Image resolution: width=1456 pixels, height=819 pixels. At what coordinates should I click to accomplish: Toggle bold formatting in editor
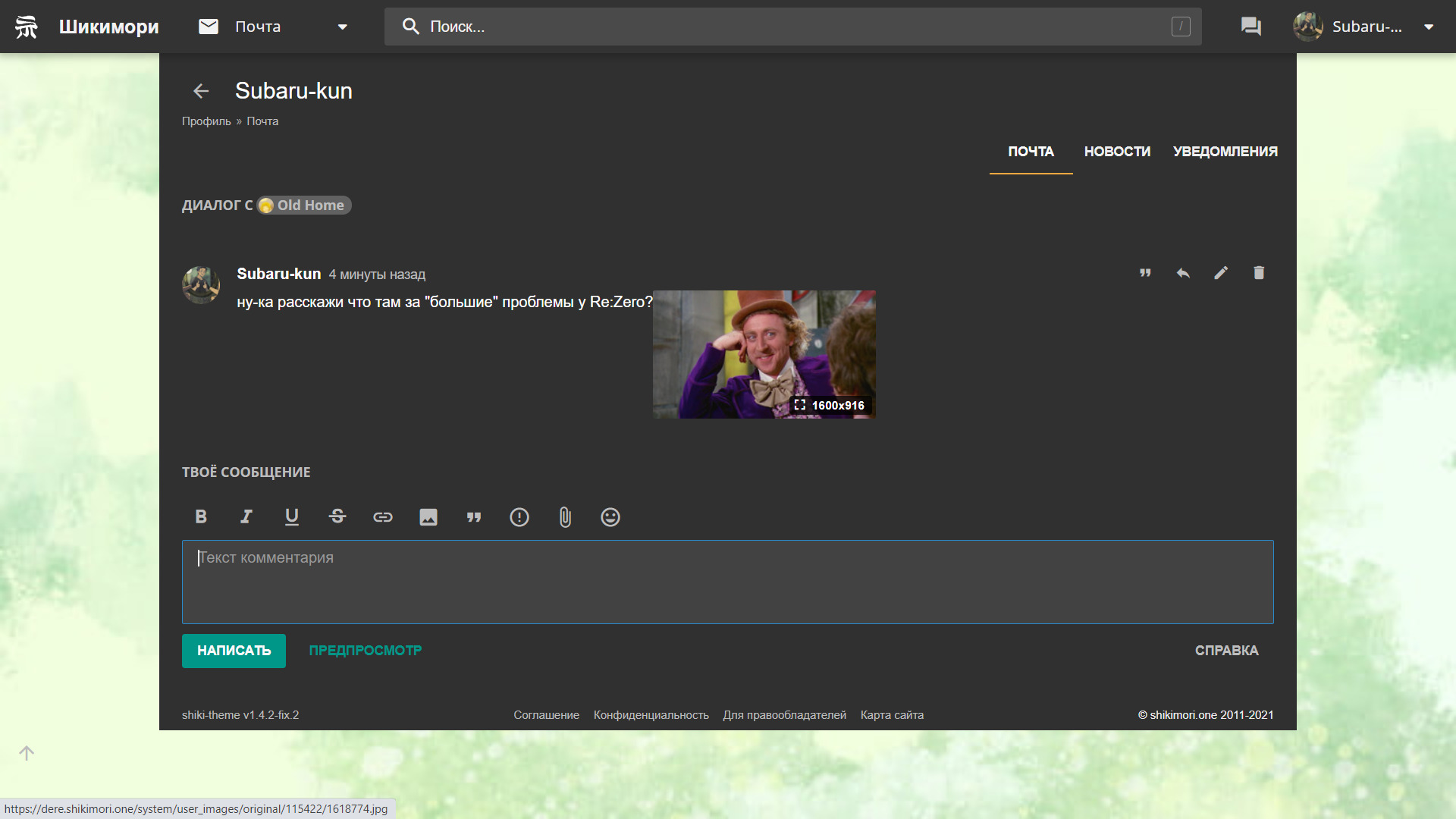pos(201,517)
